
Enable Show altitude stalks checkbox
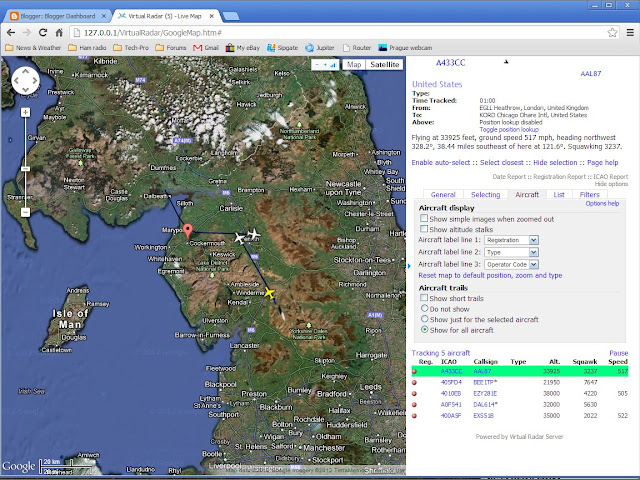pos(424,229)
